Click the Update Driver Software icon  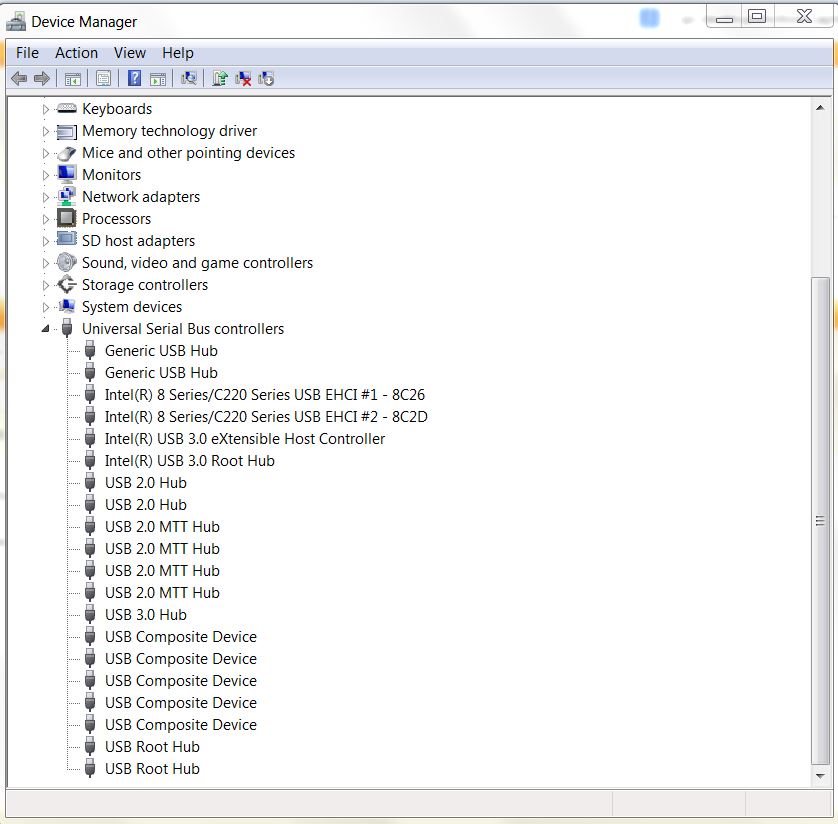(x=220, y=79)
